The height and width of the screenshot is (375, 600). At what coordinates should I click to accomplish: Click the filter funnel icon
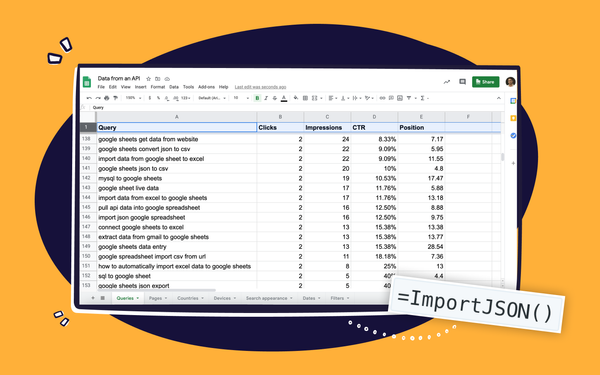pos(409,98)
